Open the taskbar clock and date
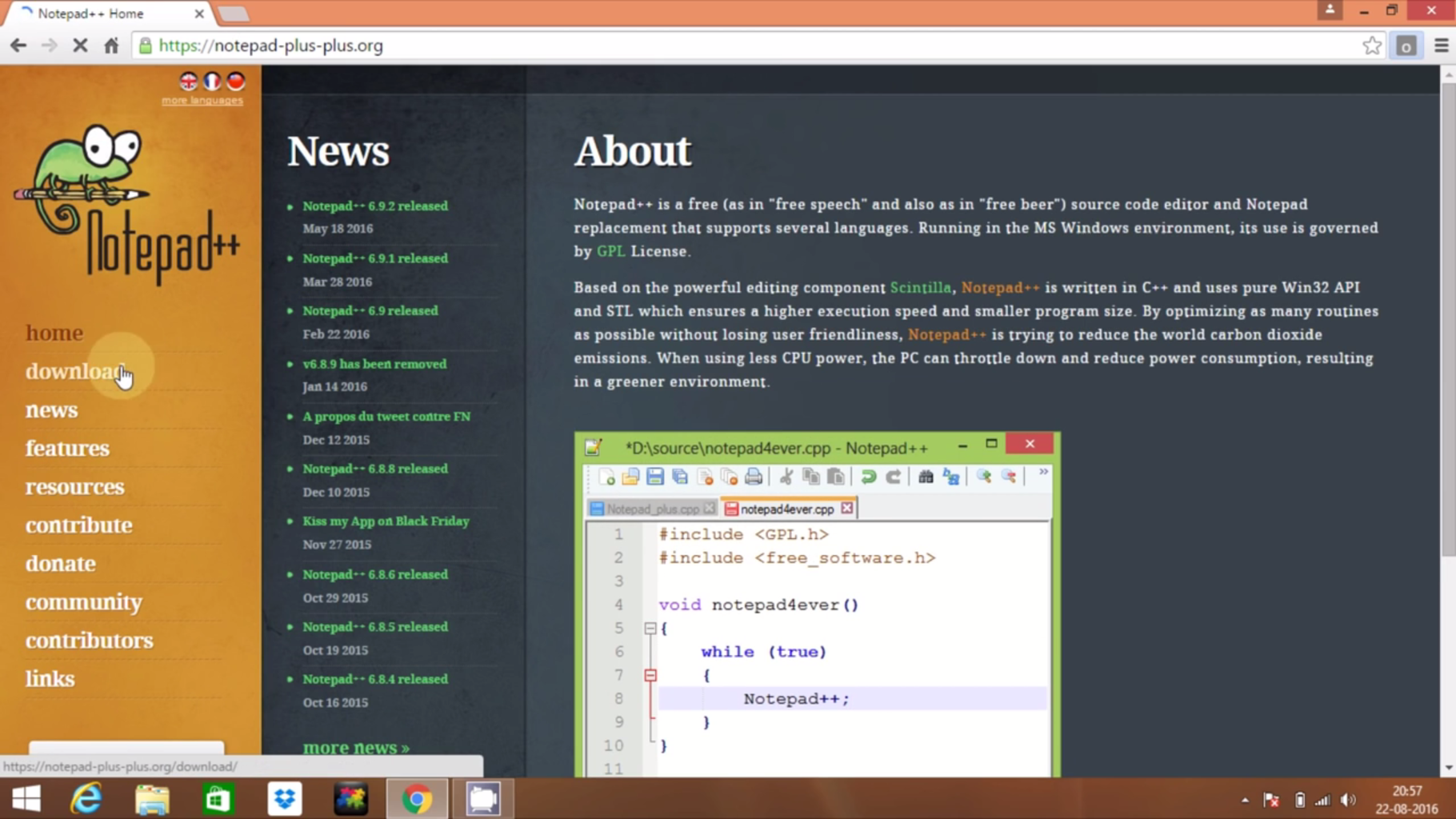 click(1406, 800)
